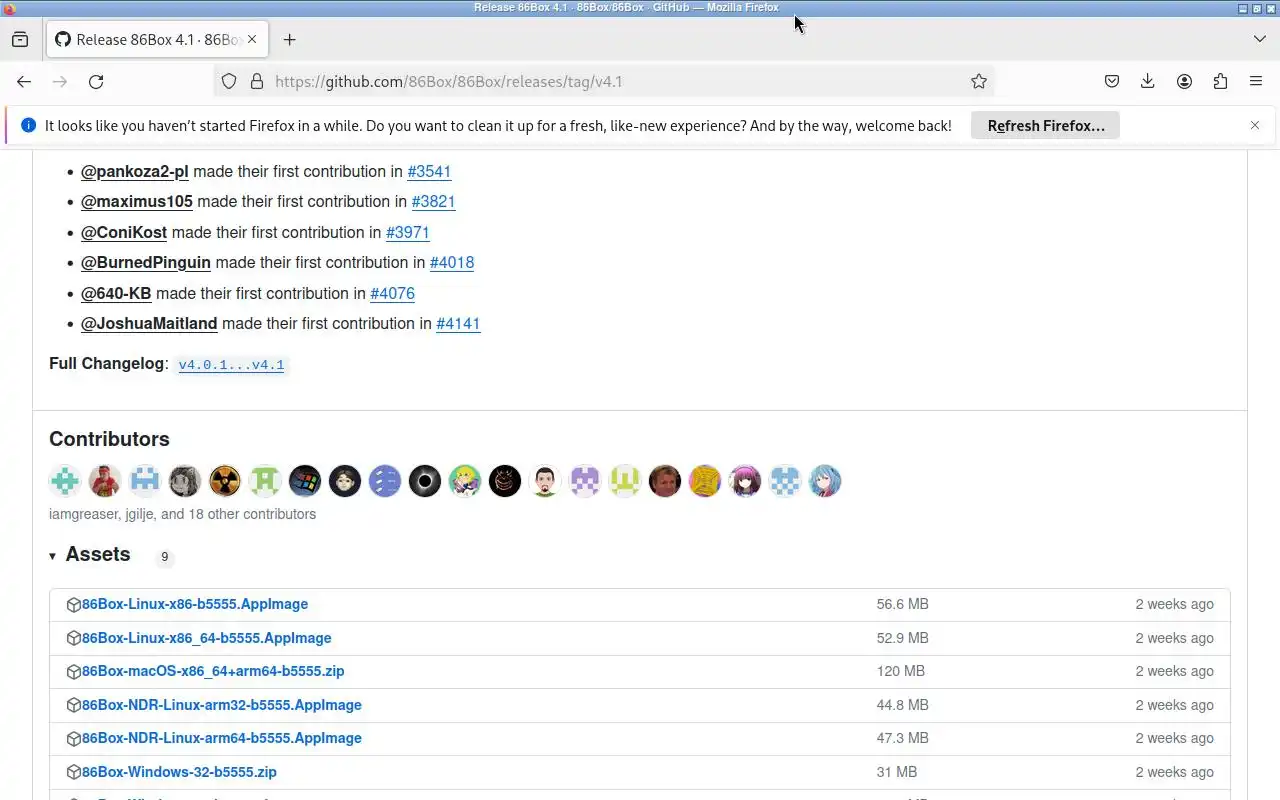Click the 120 MB file size text
Viewport: 1280px width, 800px height.
pyautogui.click(x=901, y=672)
